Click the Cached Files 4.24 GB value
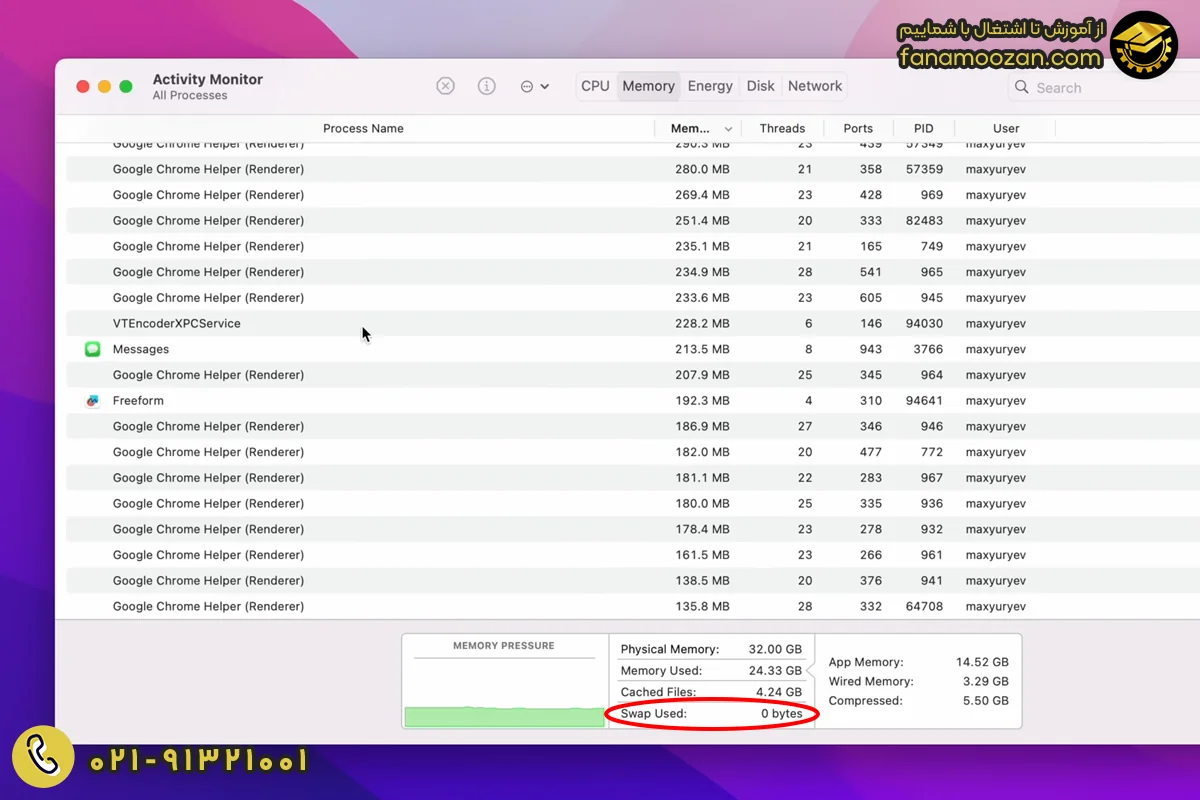The height and width of the screenshot is (800, 1200). pyautogui.click(x=779, y=692)
